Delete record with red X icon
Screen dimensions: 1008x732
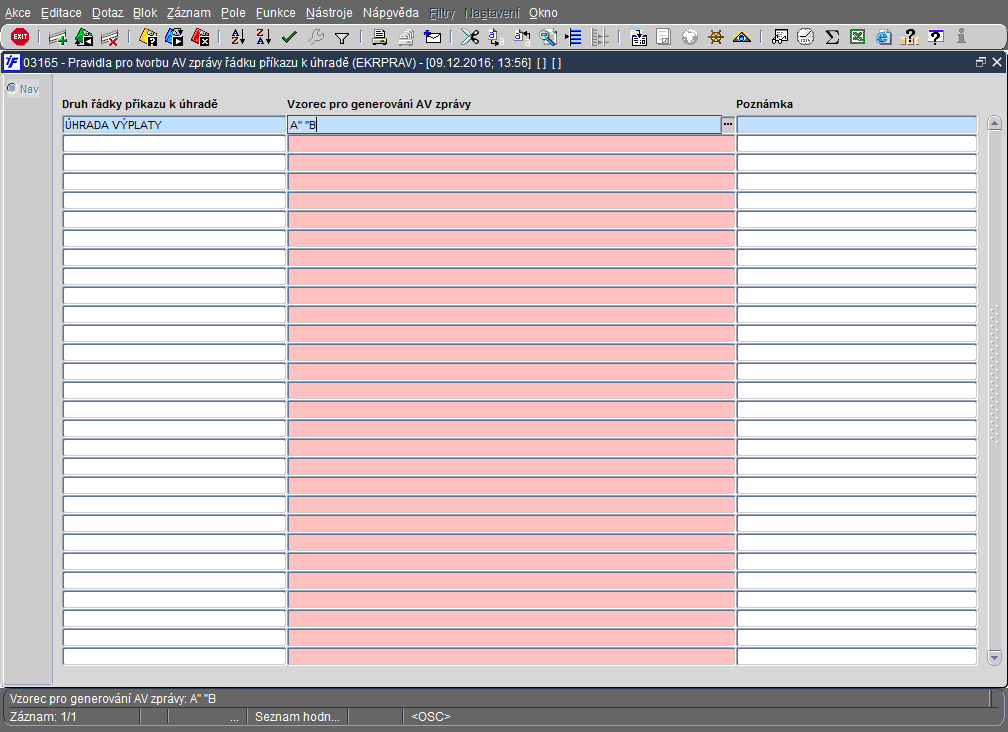[x=109, y=38]
